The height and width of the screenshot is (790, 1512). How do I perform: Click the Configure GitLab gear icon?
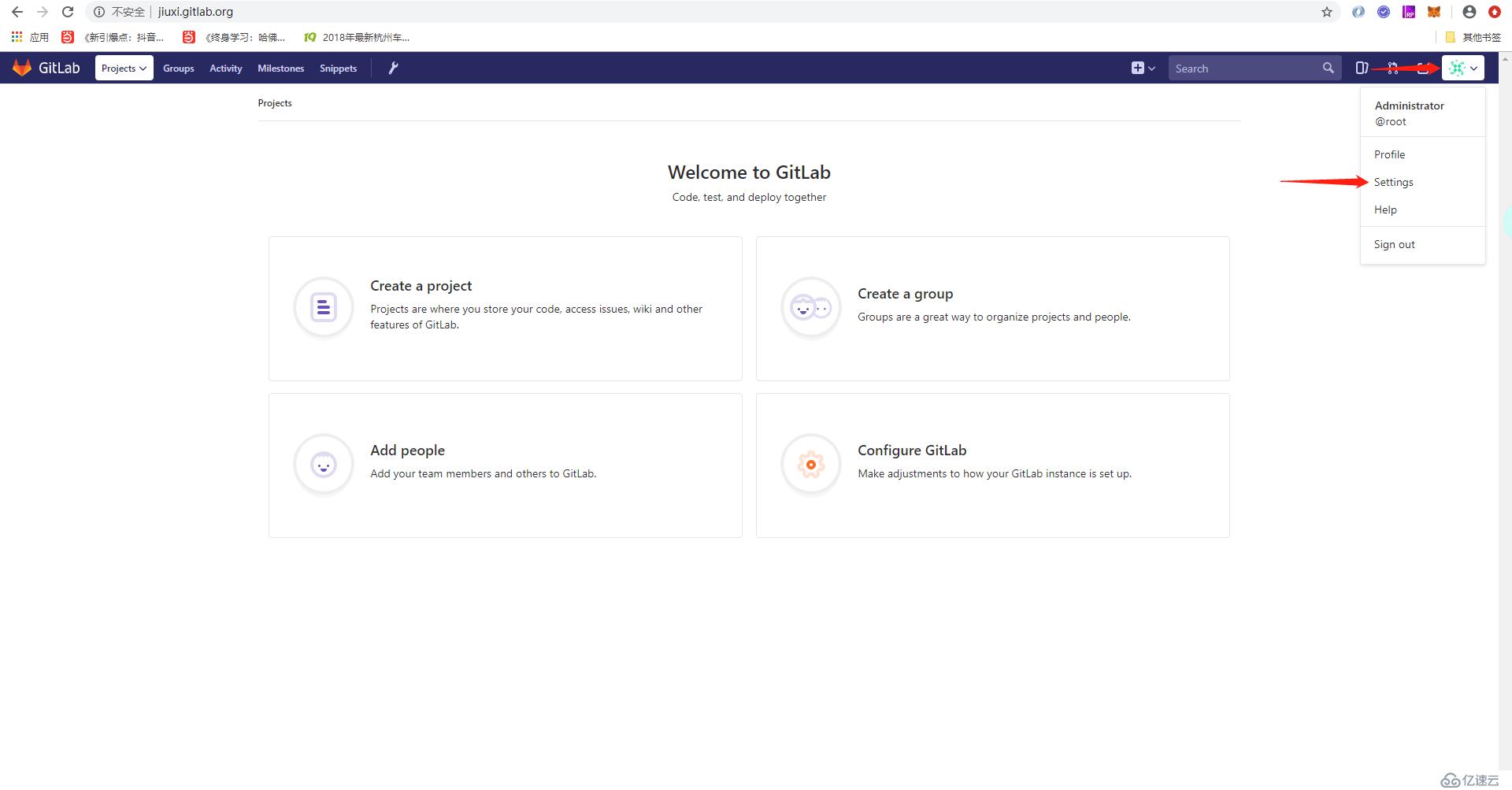tap(811, 465)
